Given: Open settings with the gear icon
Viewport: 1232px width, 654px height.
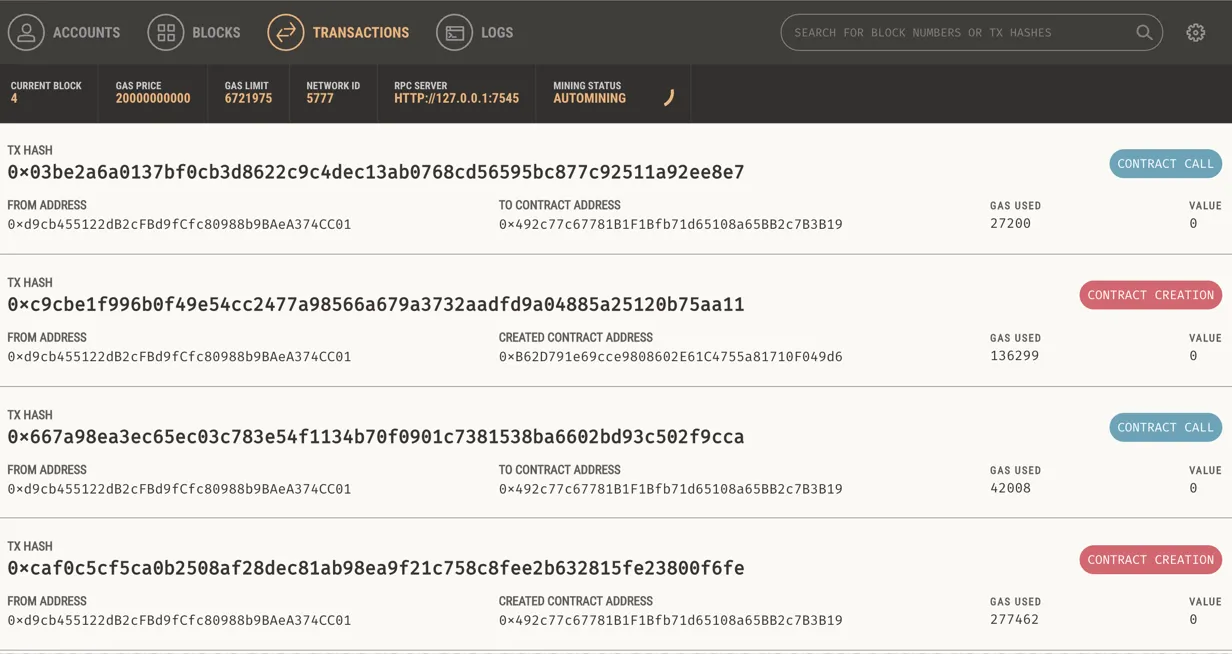Looking at the screenshot, I should tap(1196, 32).
